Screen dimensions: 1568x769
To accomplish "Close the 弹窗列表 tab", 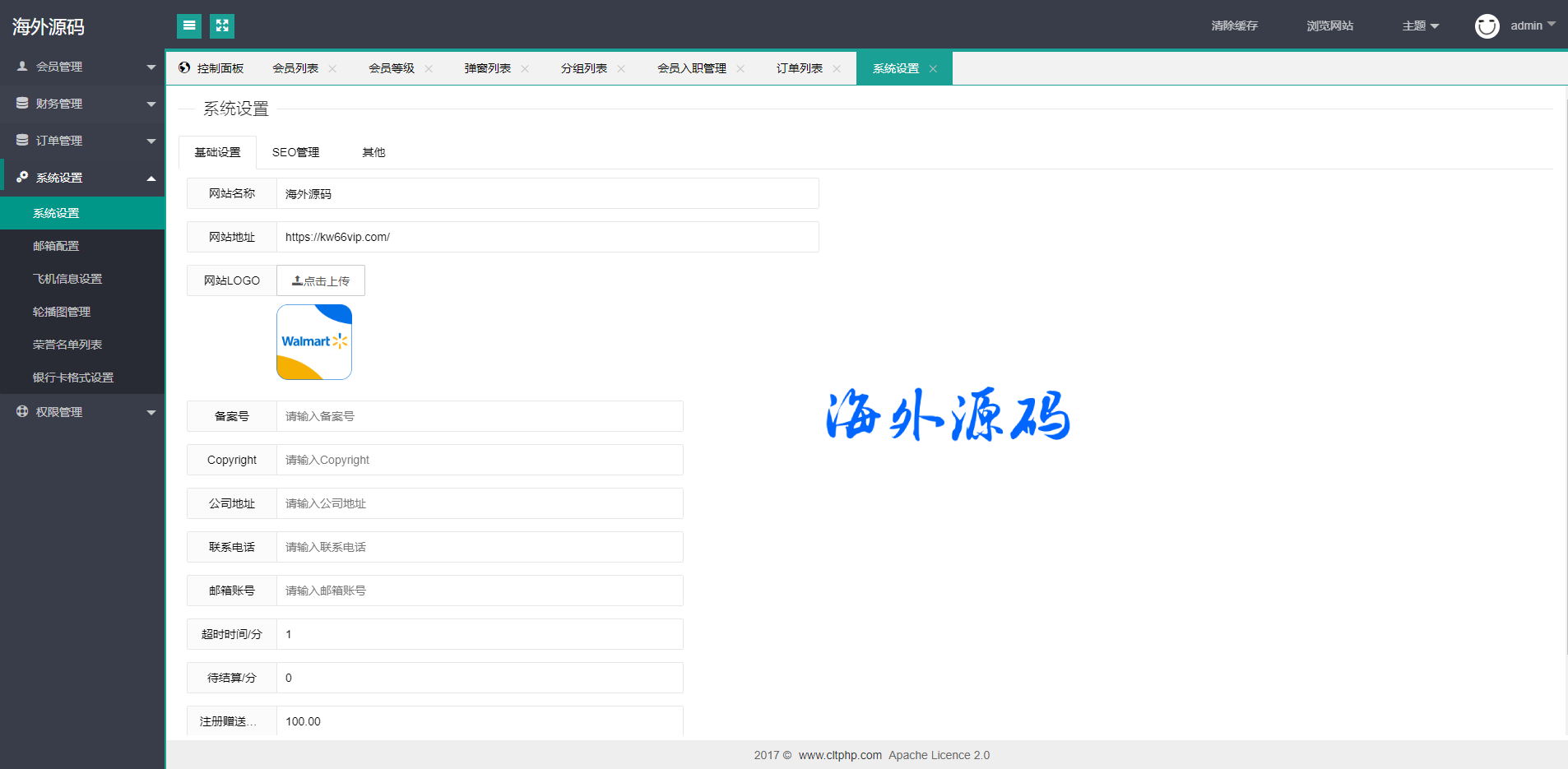I will pos(525,69).
